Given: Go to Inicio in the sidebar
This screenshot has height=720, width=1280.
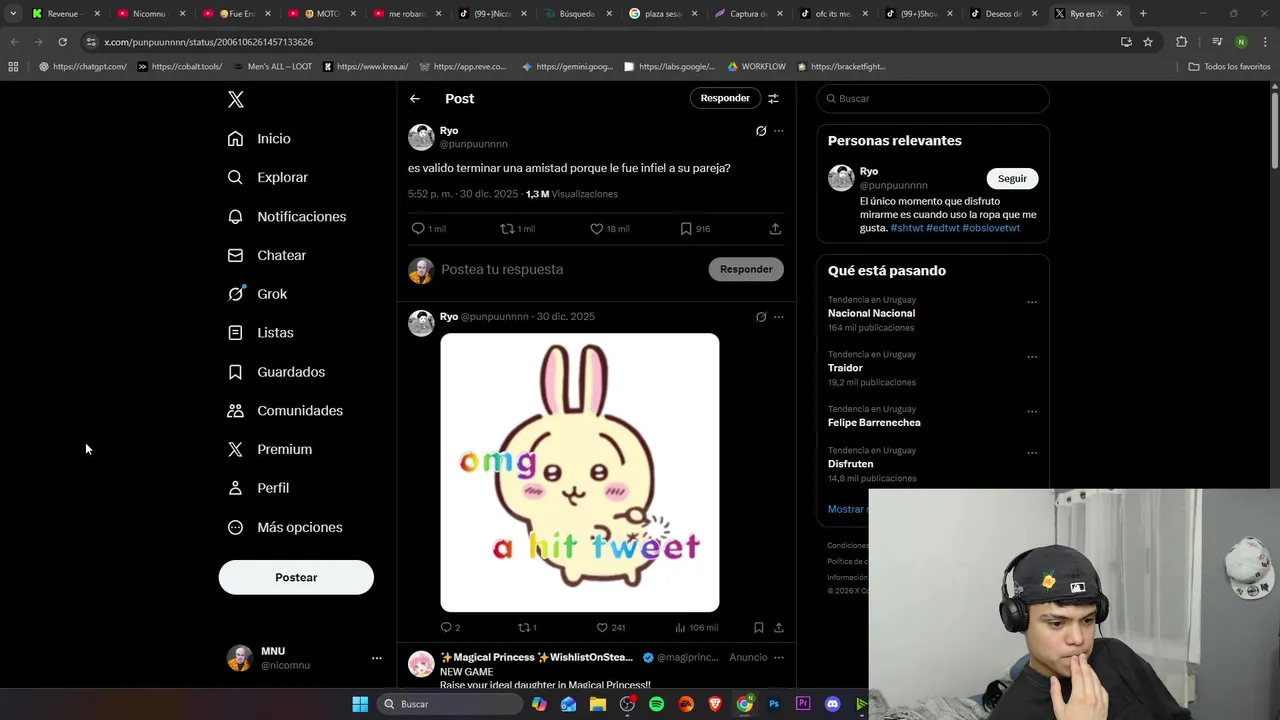Looking at the screenshot, I should [x=259, y=139].
